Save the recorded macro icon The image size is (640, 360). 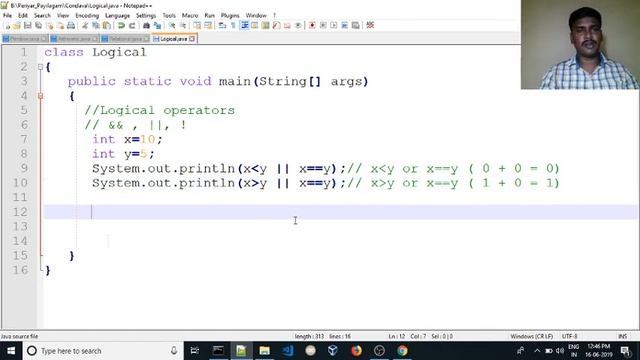[x=356, y=25]
